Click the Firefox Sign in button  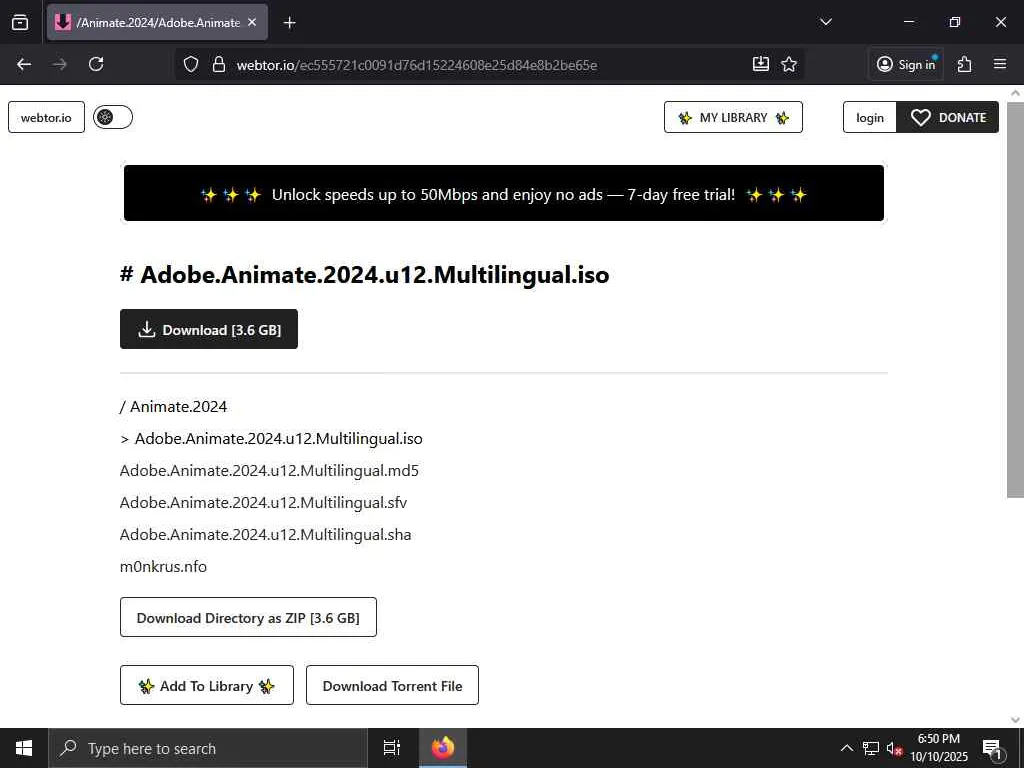pyautogui.click(x=906, y=64)
